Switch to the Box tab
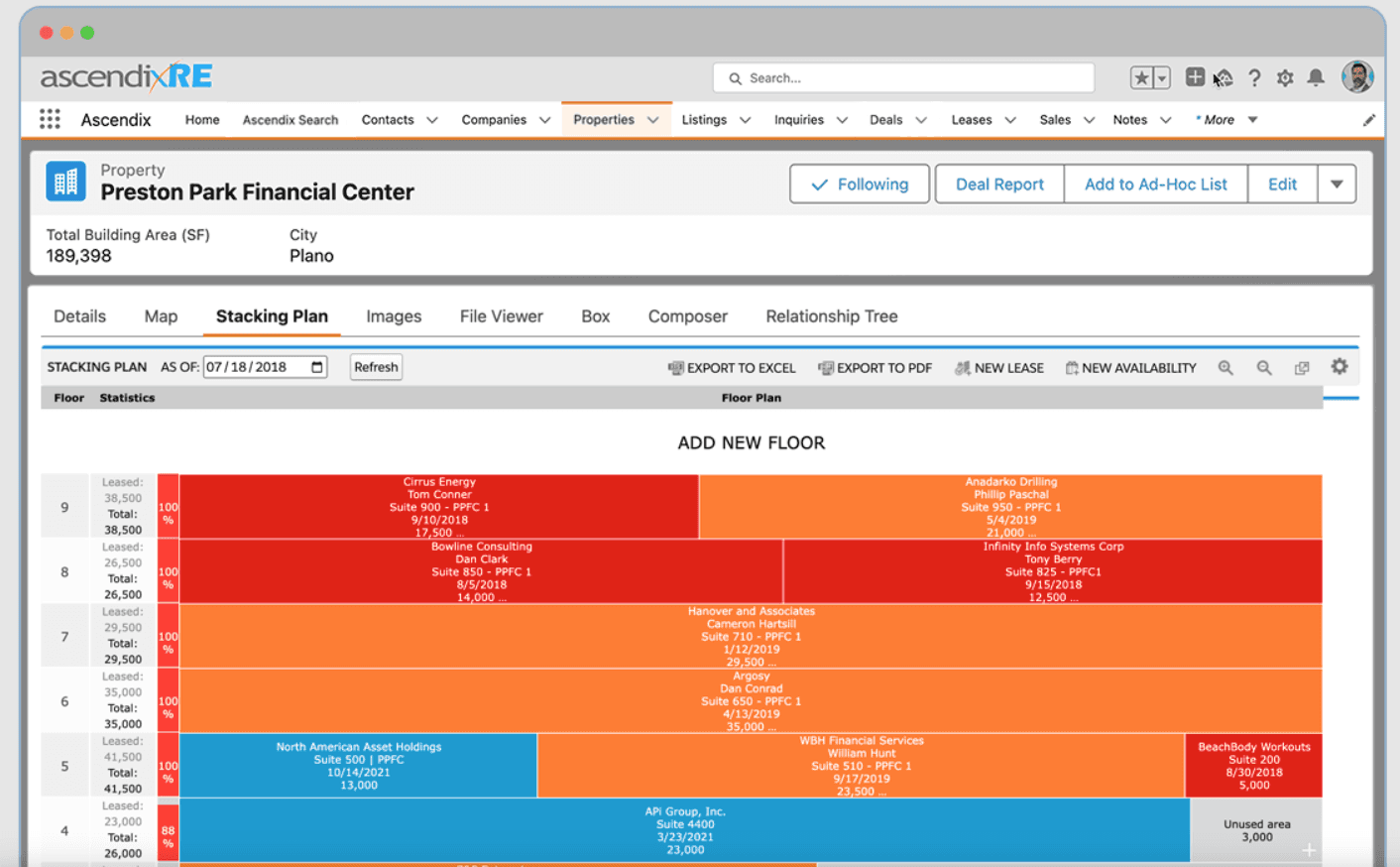Image resolution: width=1400 pixels, height=867 pixels. [x=596, y=316]
